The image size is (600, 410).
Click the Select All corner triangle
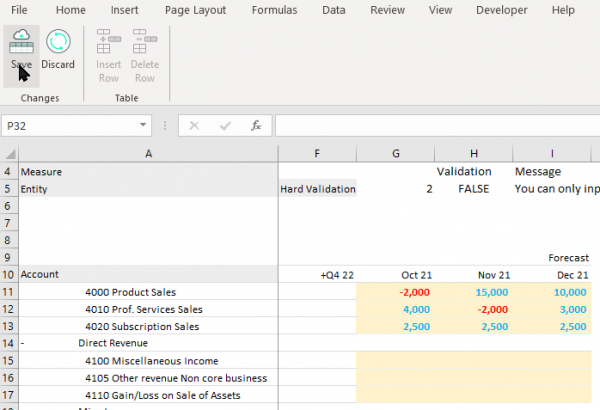point(9,153)
